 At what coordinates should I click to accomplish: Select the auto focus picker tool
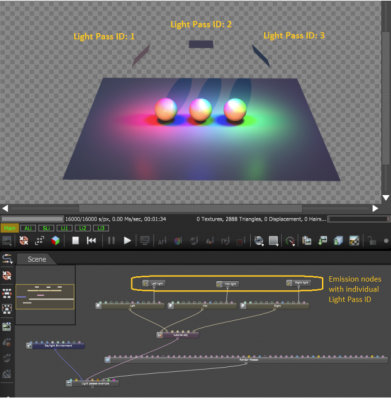click(162, 240)
